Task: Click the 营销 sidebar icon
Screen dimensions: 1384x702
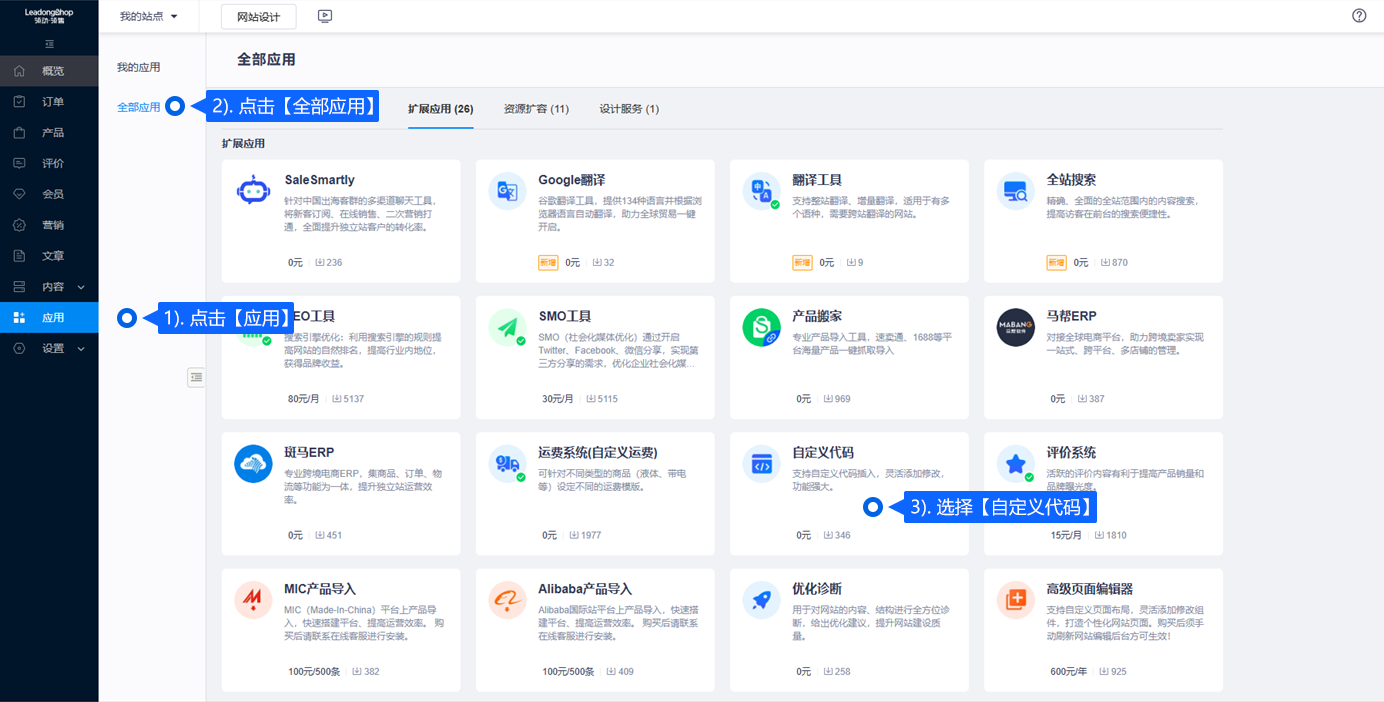Action: click(x=20, y=225)
